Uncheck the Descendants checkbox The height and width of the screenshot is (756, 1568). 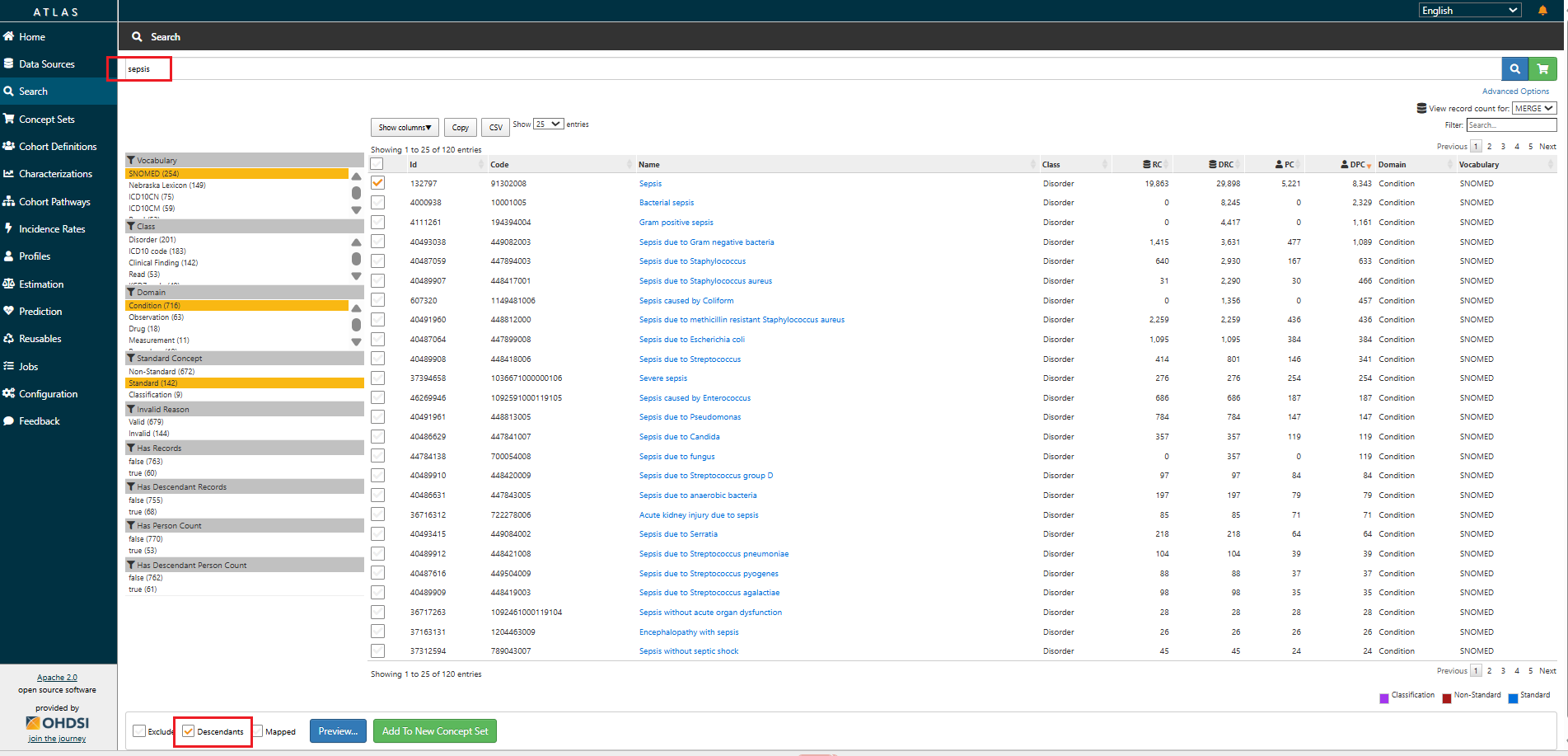tap(189, 731)
